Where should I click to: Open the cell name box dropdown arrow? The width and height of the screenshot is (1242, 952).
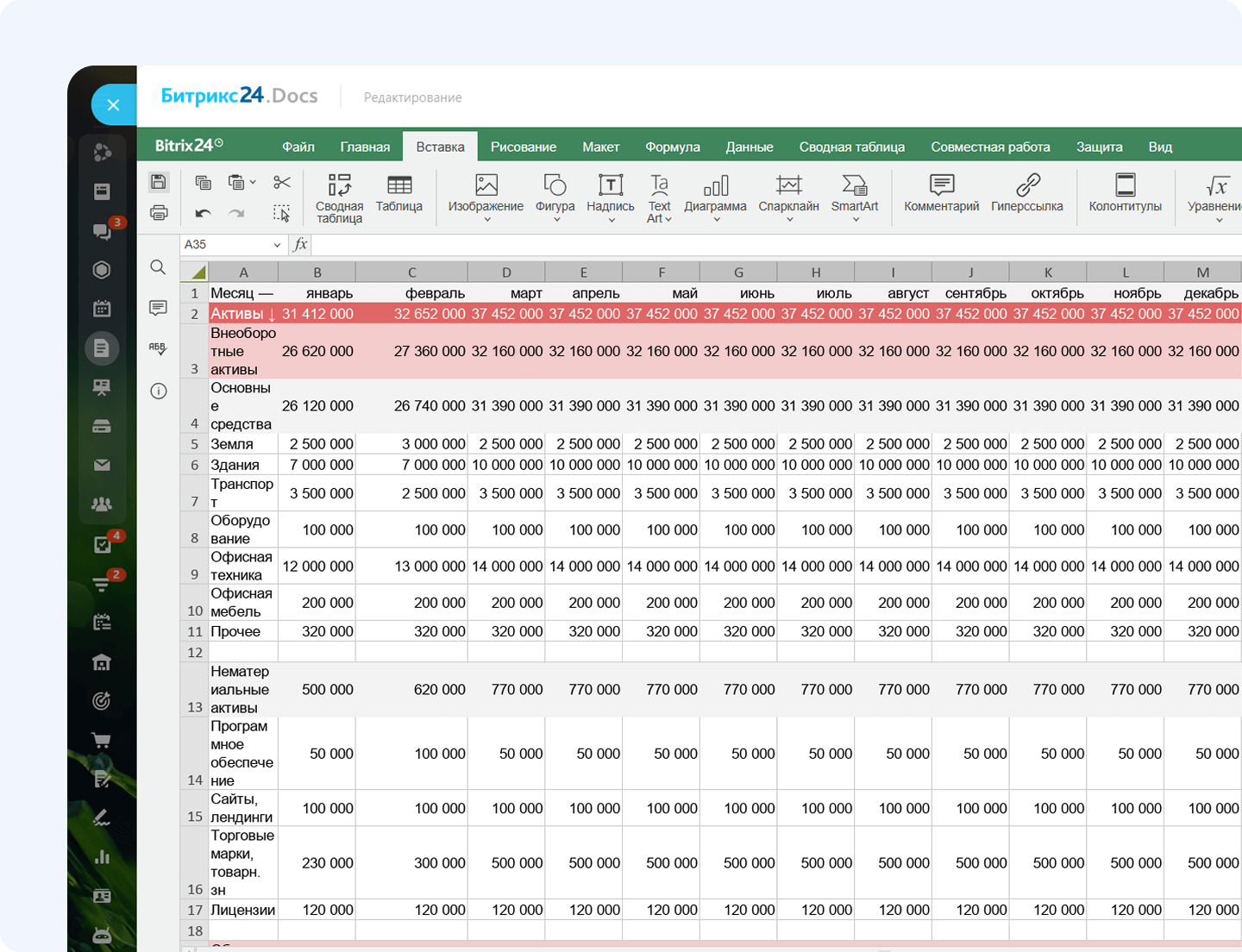pos(277,245)
